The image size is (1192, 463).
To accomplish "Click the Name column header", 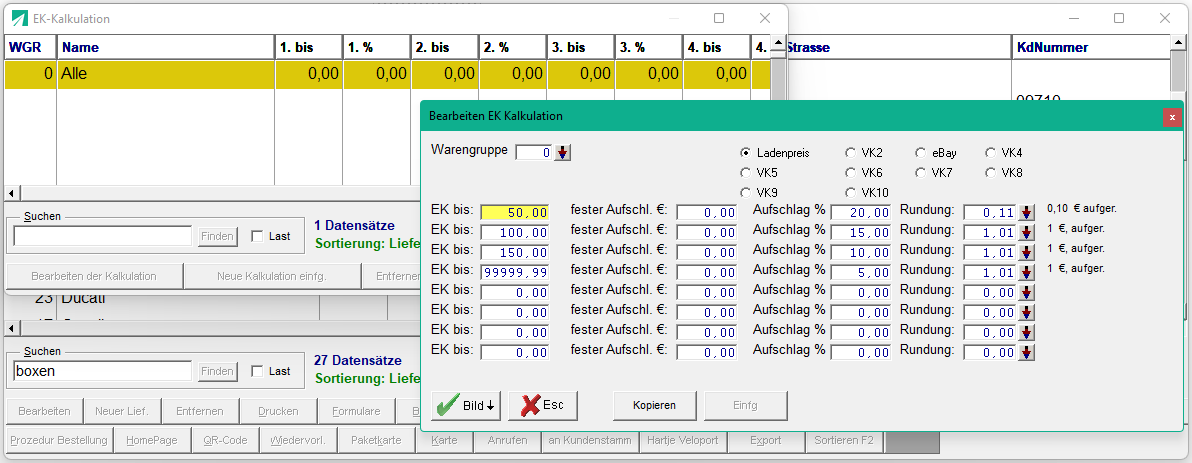I will [166, 47].
